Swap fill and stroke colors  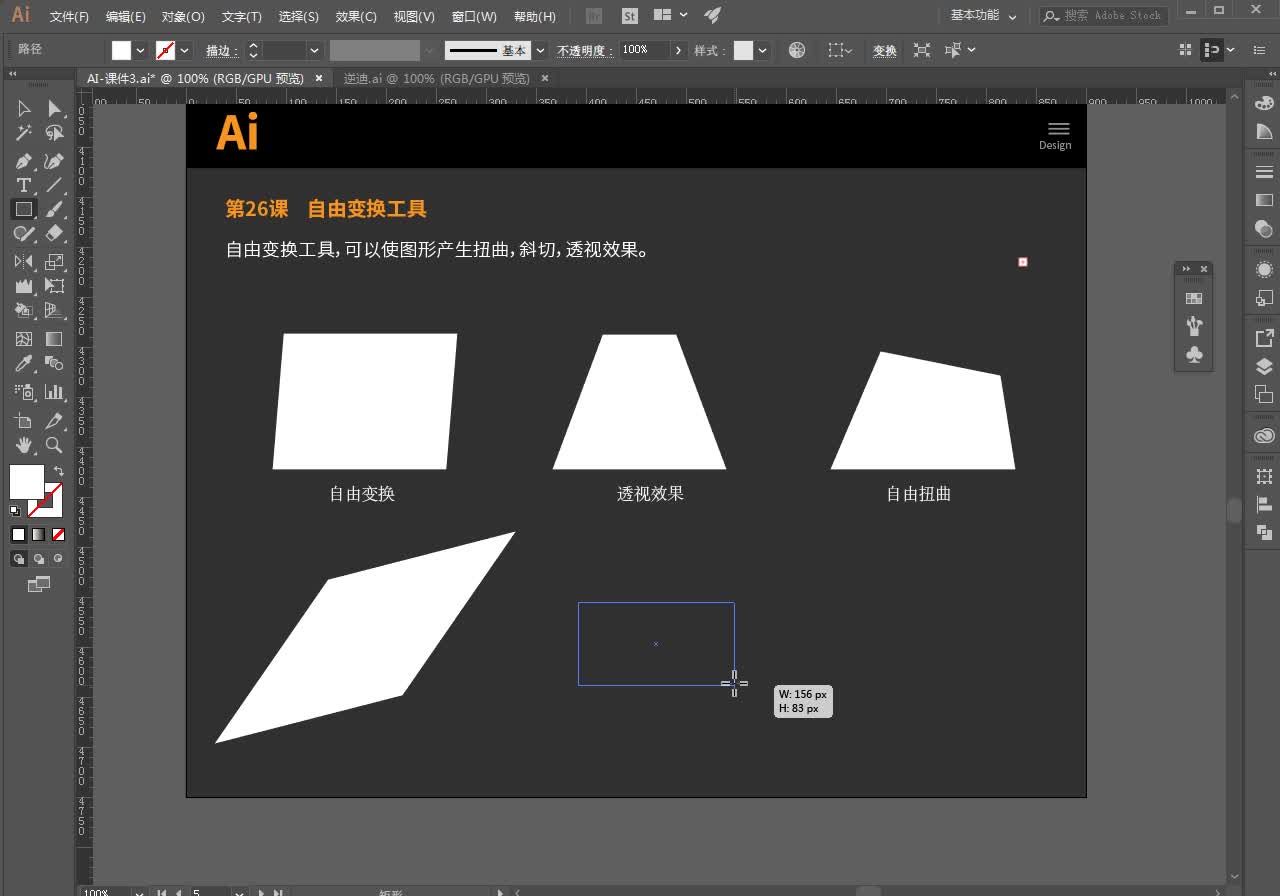coord(58,468)
